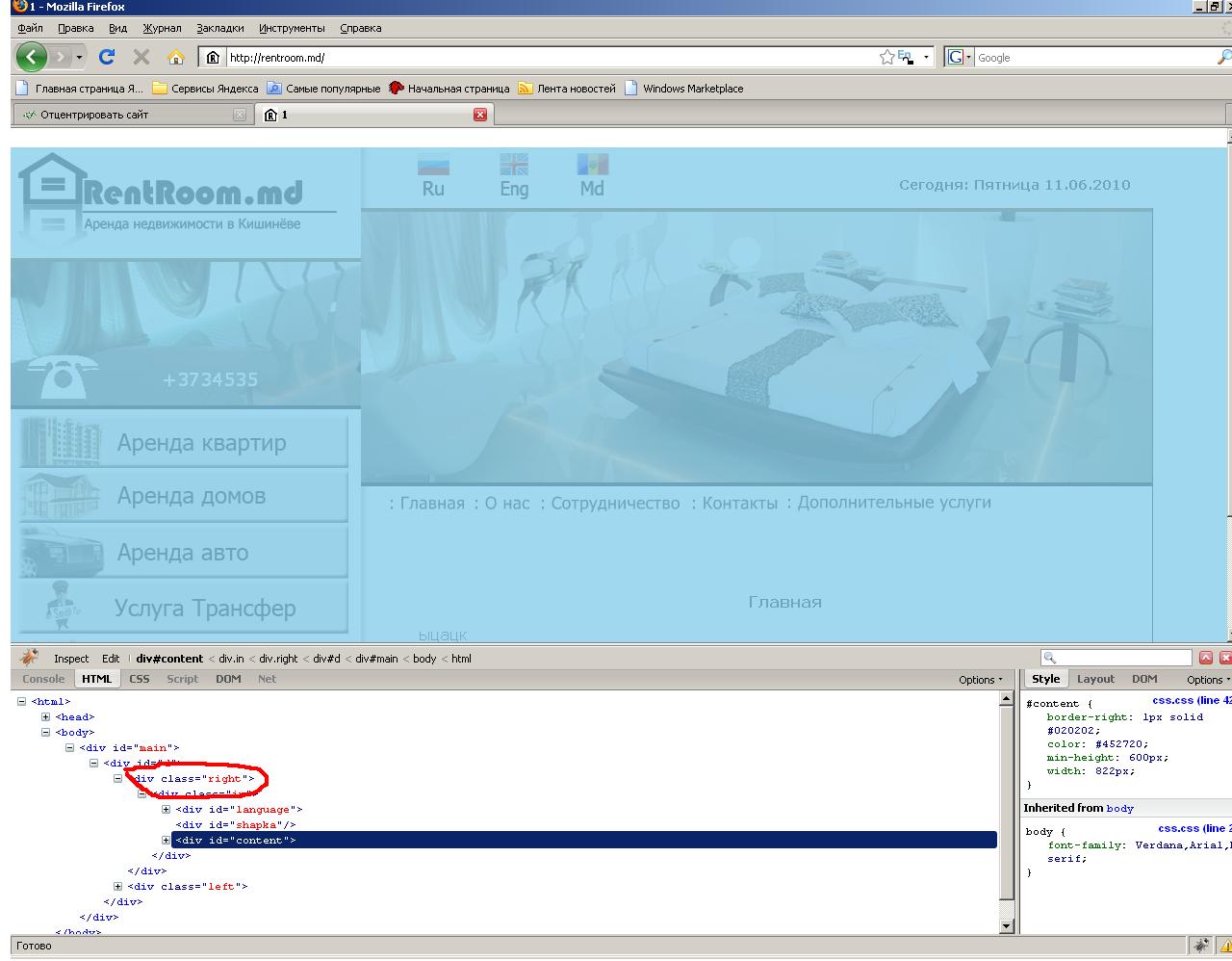Viewport: 1232px width, 961px height.
Task: Open the Лента новостей feed bookmark
Action: coord(567,89)
